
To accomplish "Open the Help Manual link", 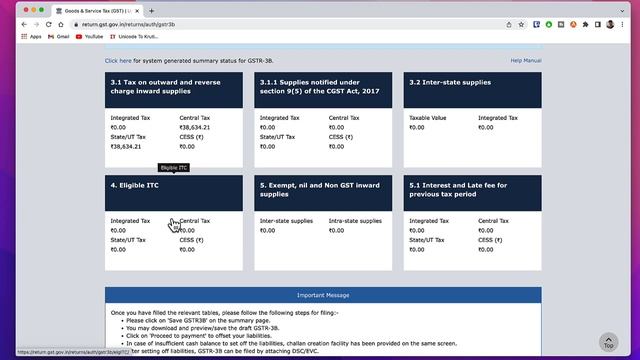I will (526, 60).
